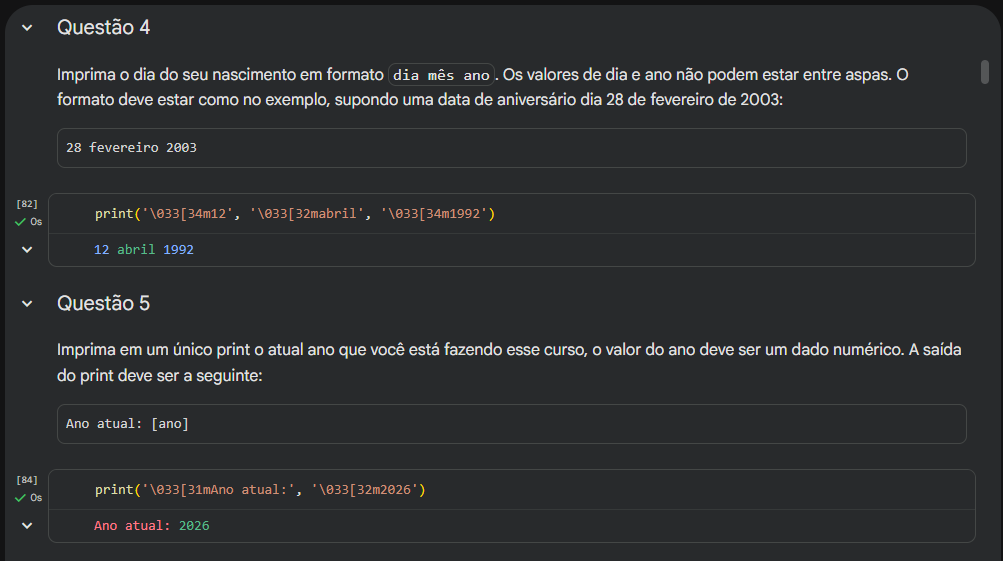Collapse the Questão 5 section

[x=27, y=304]
